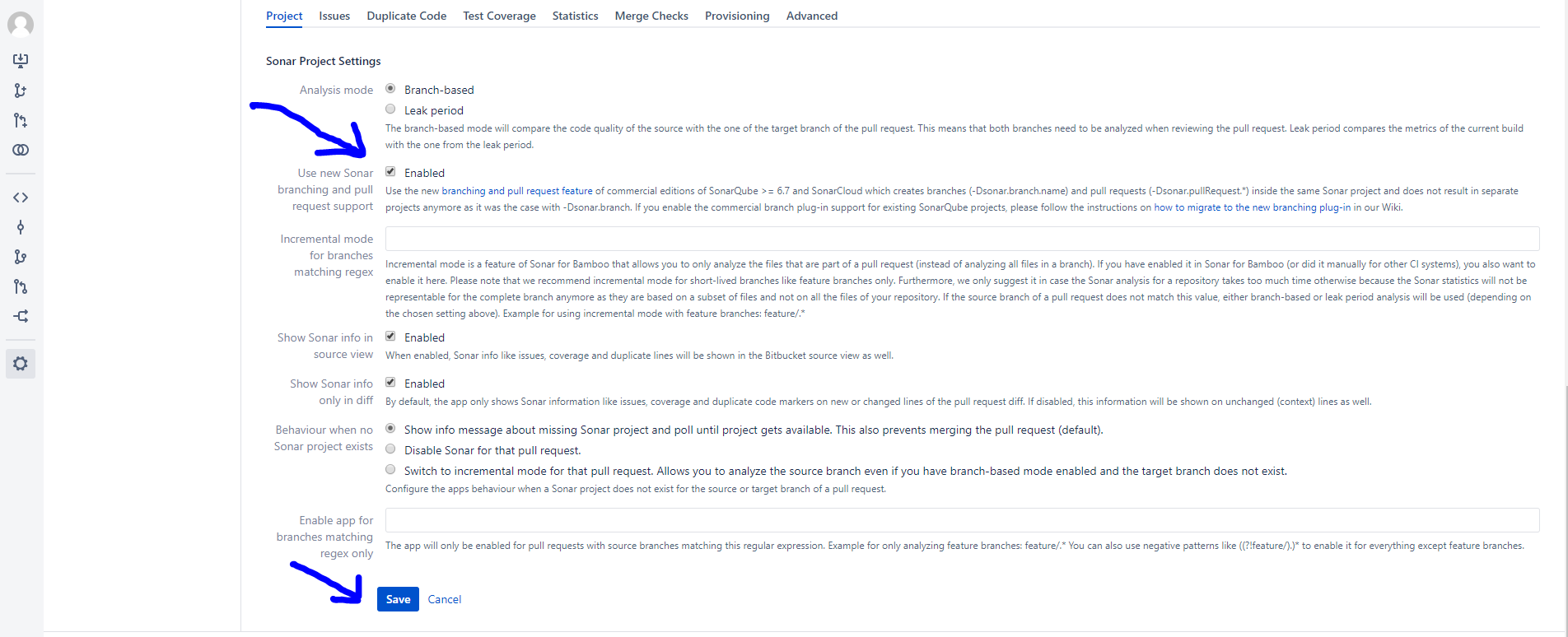Open the Commits icon in sidebar
This screenshot has height=637, width=1568.
21,227
